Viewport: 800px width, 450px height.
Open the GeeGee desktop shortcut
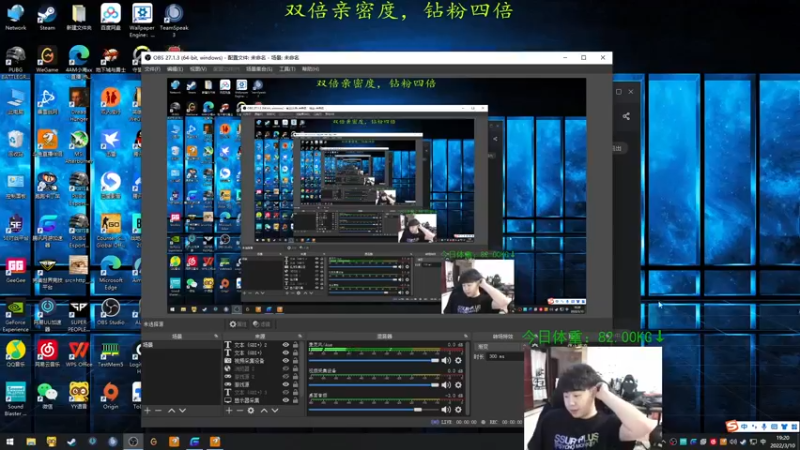coord(15,270)
